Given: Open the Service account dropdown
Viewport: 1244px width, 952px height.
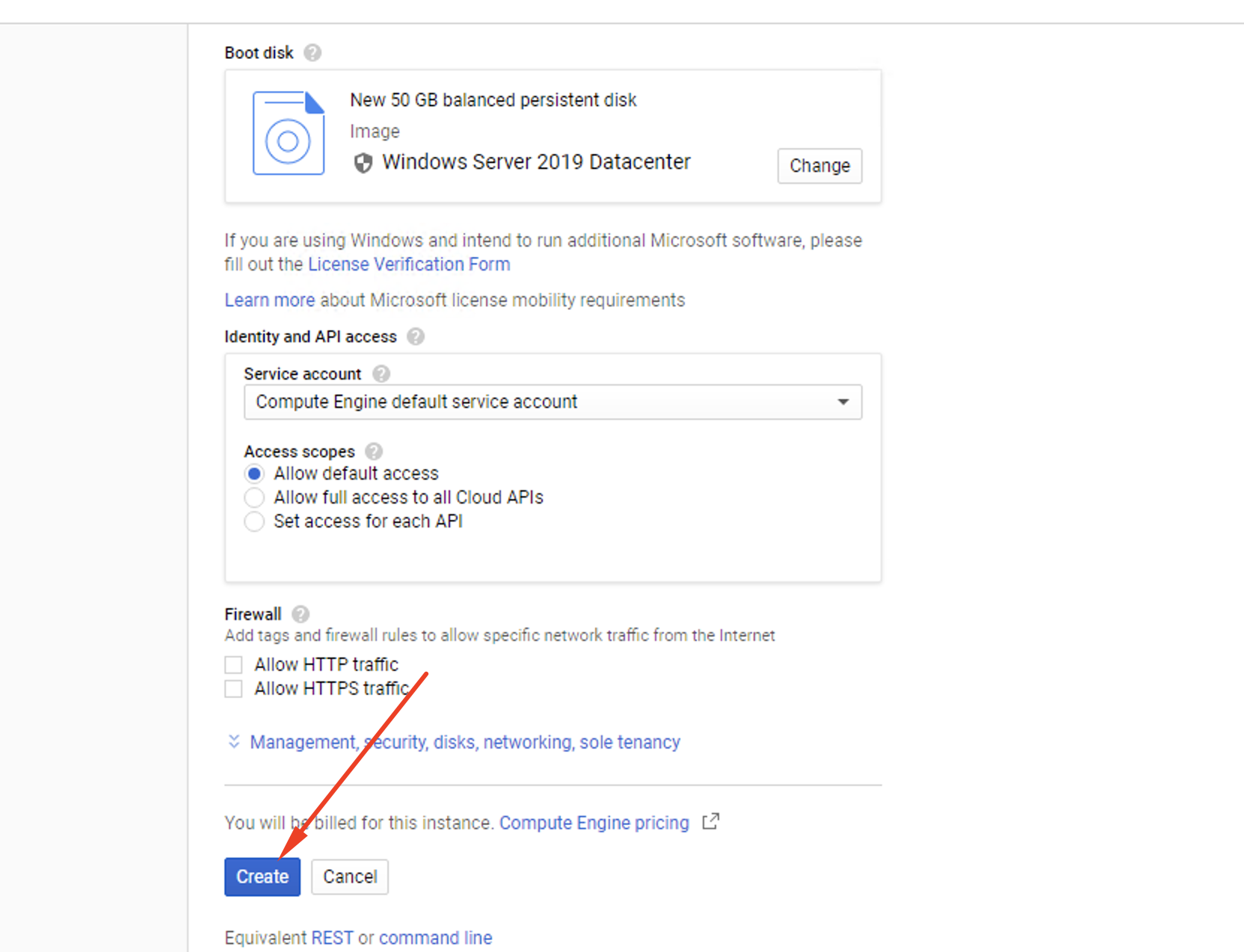Looking at the screenshot, I should click(552, 402).
